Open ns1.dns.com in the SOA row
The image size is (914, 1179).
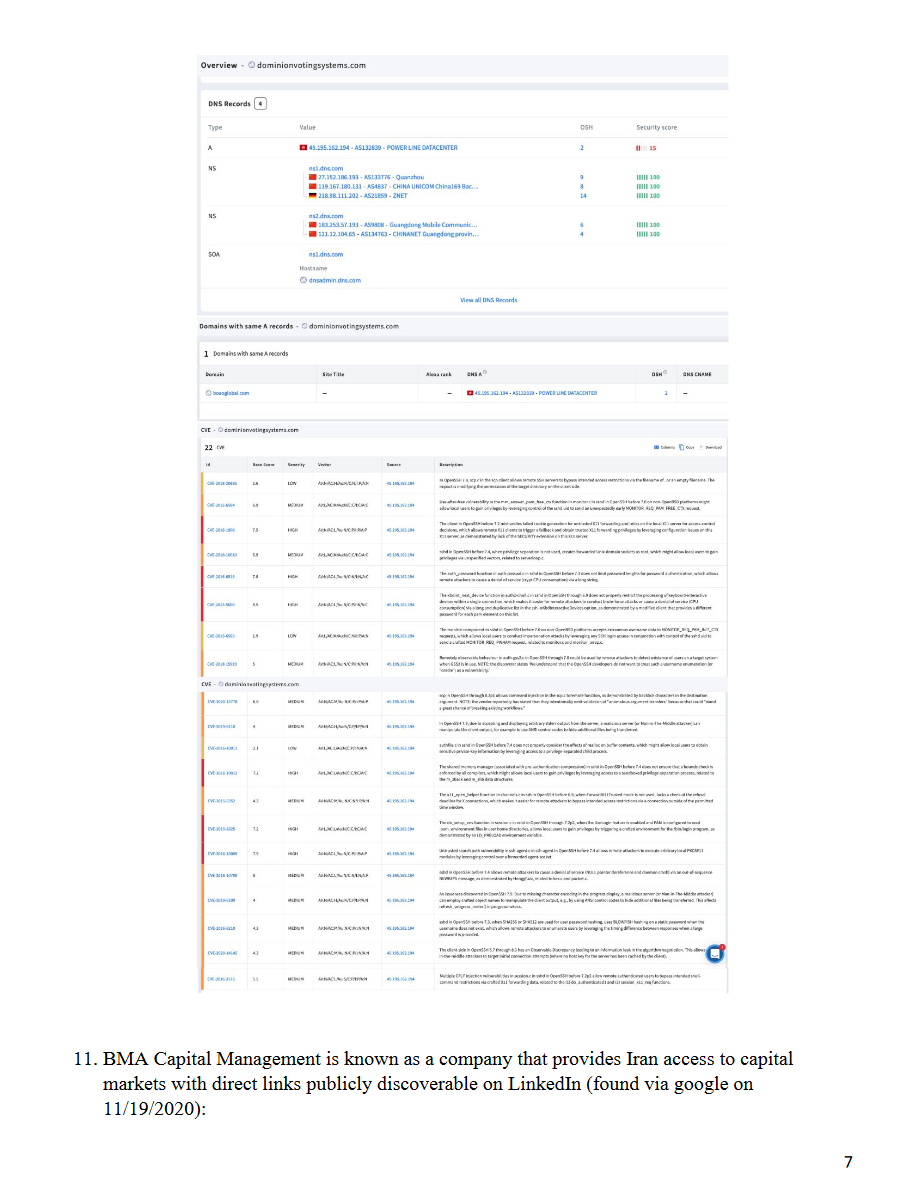point(325,254)
